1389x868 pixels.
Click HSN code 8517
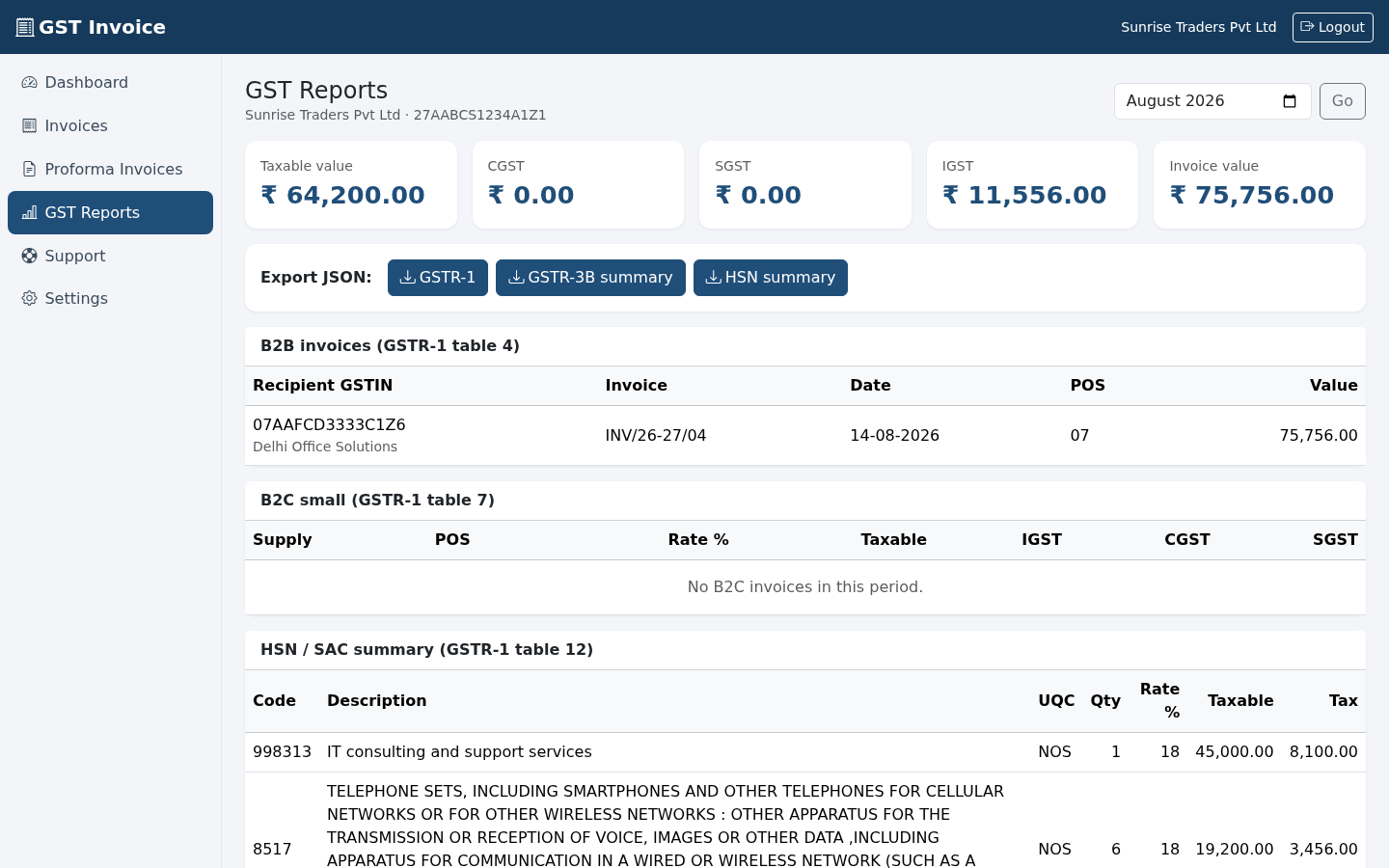click(272, 849)
